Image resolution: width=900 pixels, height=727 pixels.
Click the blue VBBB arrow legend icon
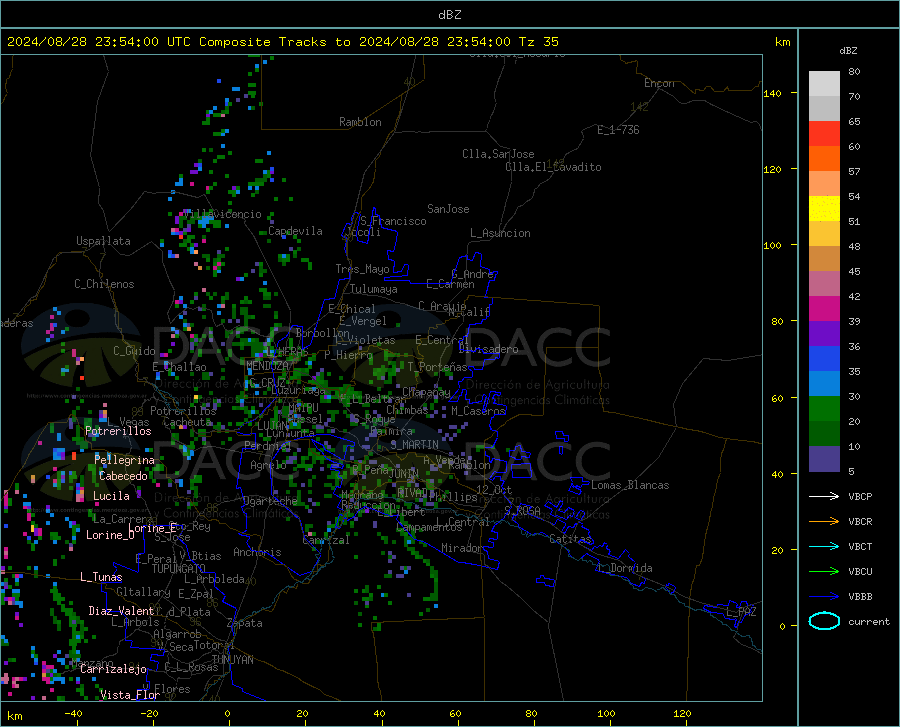824,597
